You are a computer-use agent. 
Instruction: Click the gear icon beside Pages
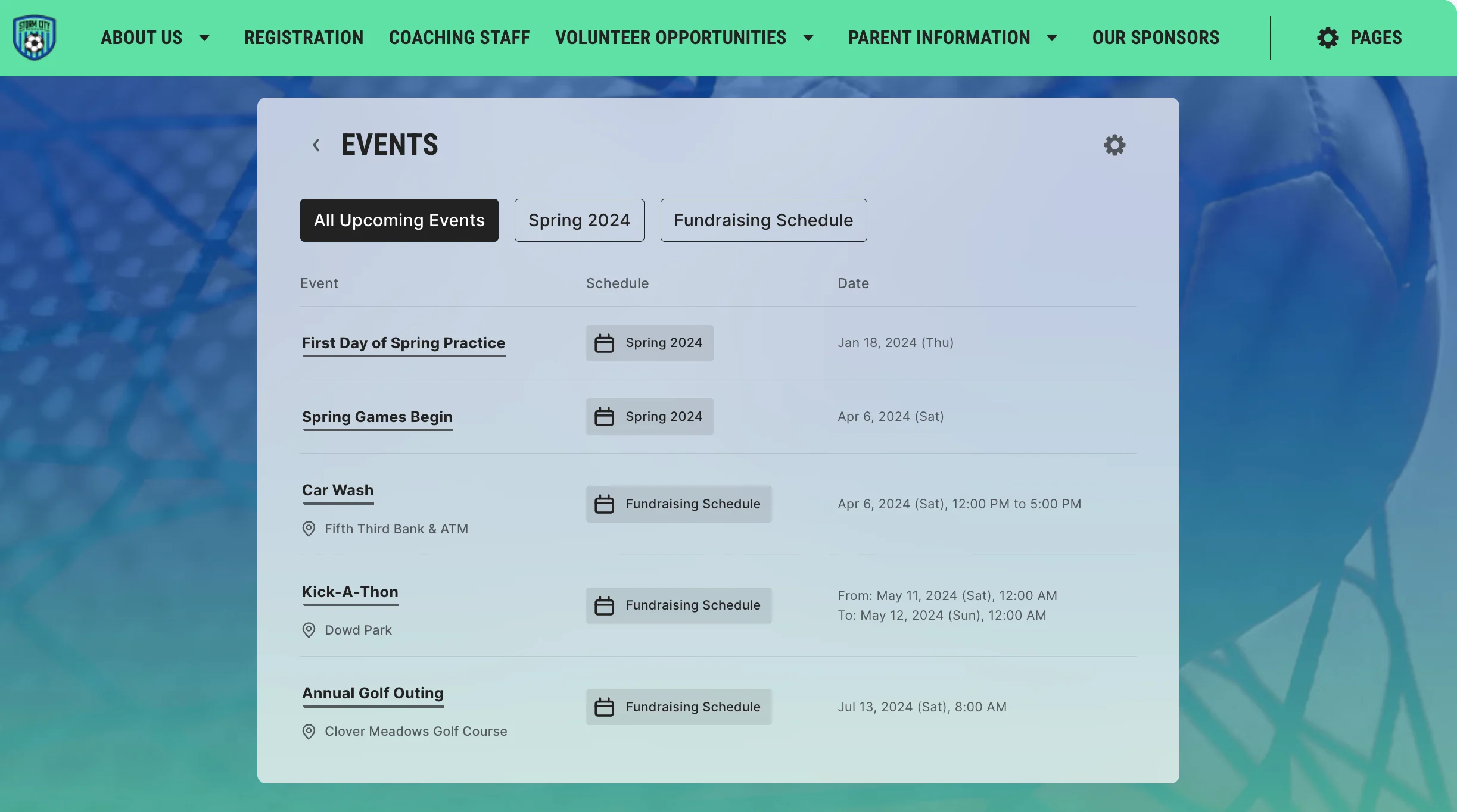tap(1328, 38)
